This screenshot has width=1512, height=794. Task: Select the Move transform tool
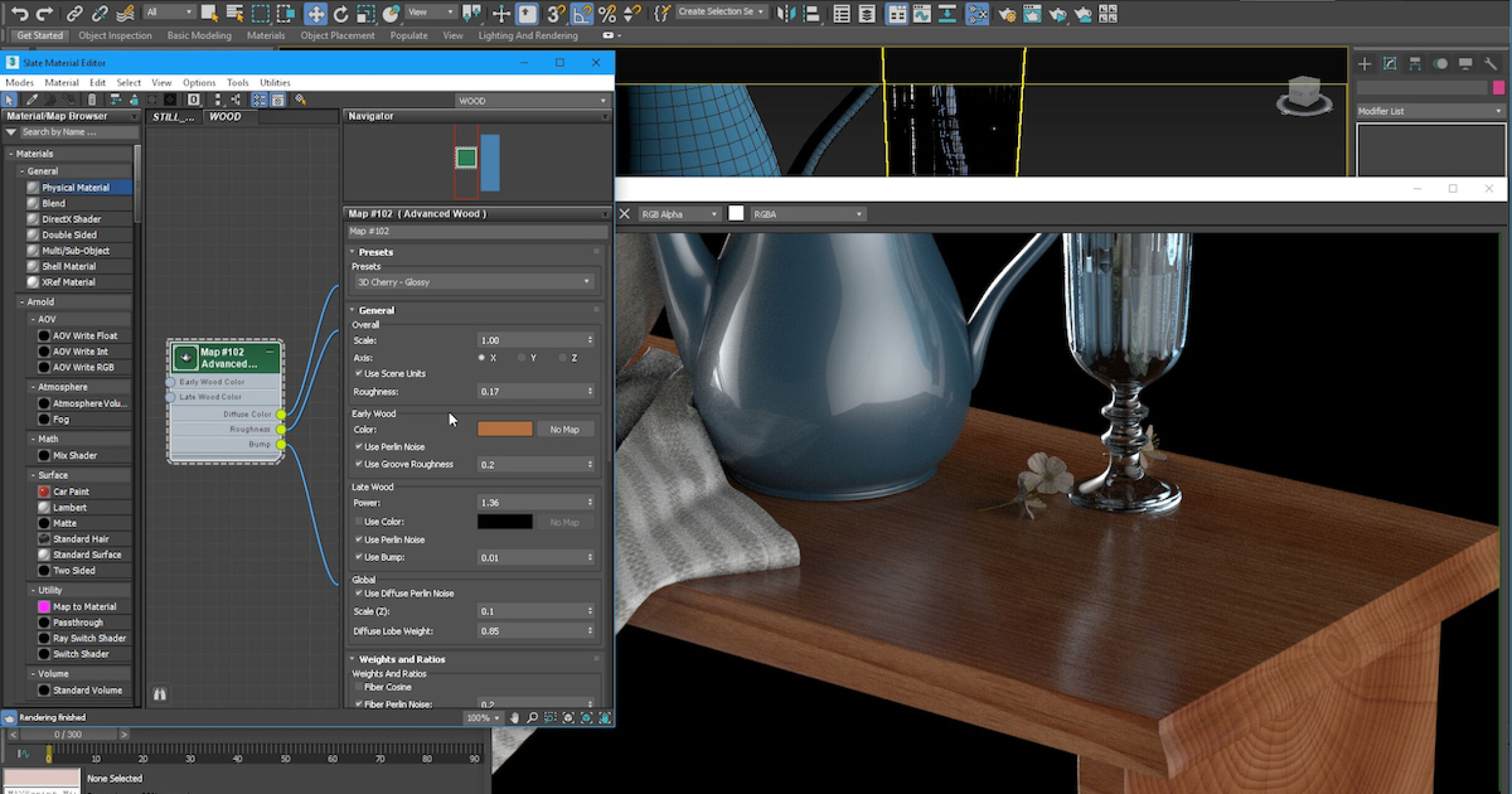coord(315,13)
